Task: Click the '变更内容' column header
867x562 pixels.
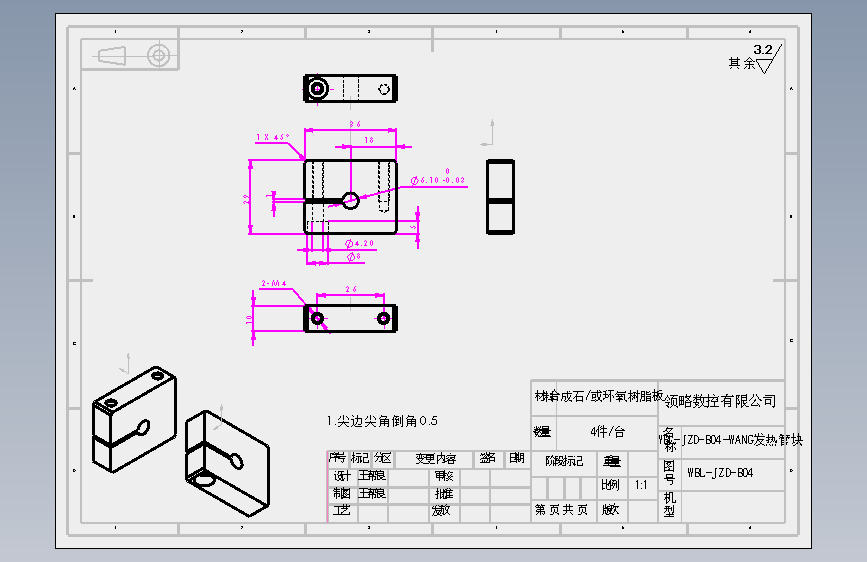Action: [436, 459]
